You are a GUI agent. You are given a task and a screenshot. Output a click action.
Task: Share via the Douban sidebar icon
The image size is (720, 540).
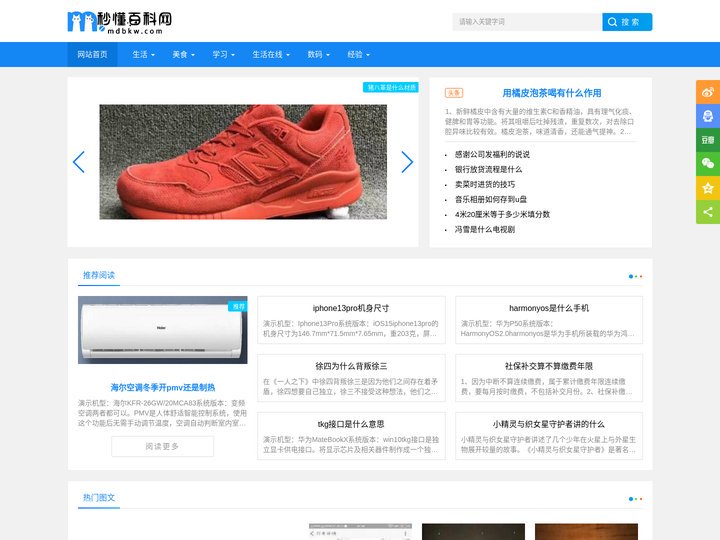[708, 140]
